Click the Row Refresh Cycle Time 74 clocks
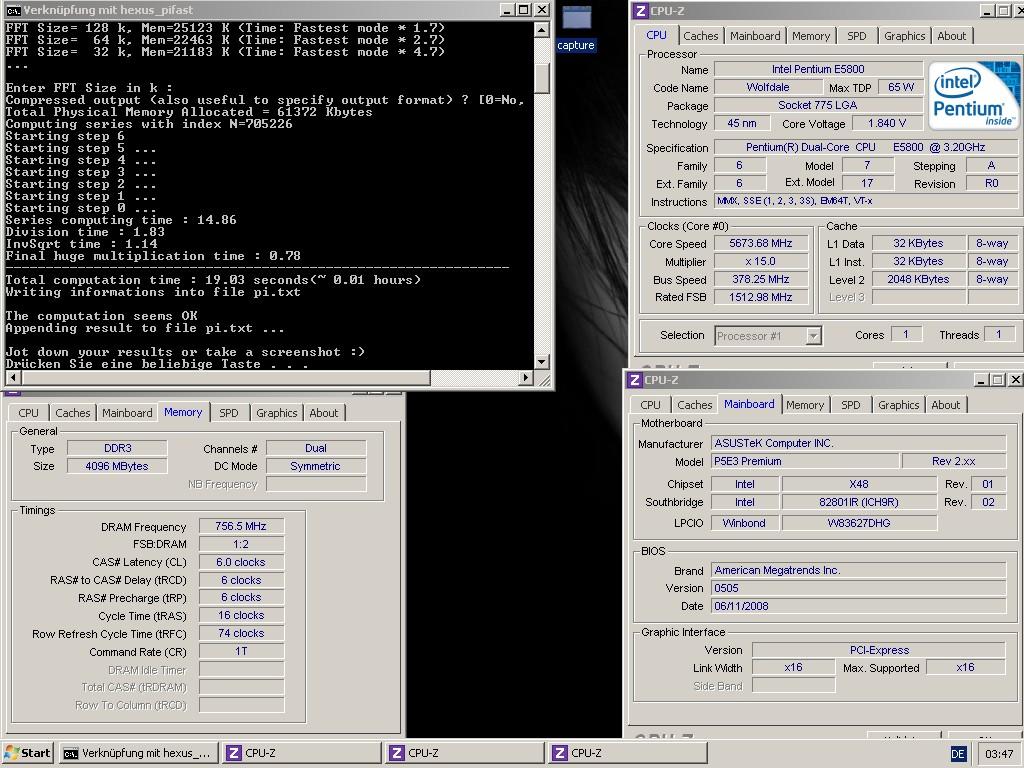 [241, 633]
